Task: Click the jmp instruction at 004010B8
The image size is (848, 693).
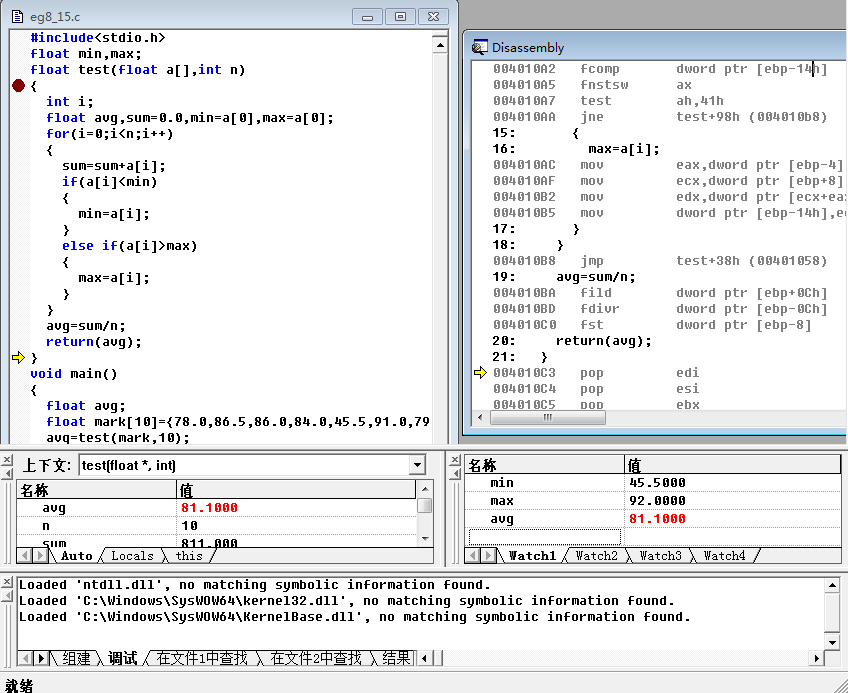Action: pyautogui.click(x=660, y=261)
